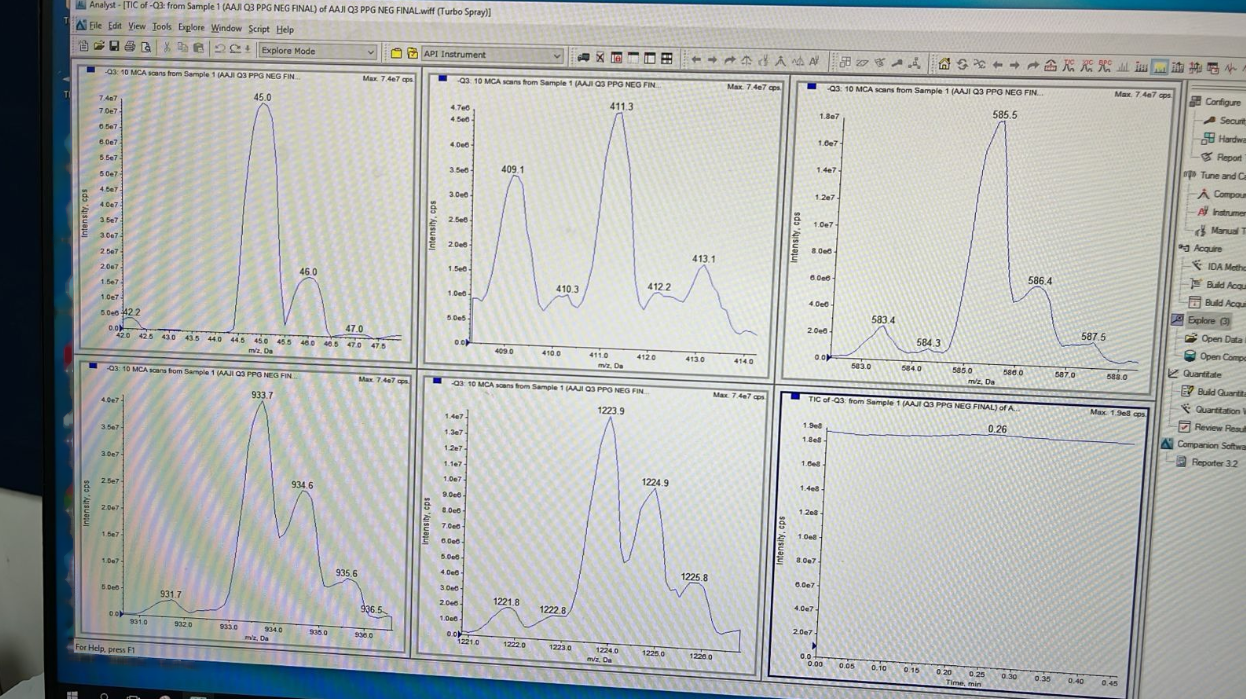Open the View menu
The width and height of the screenshot is (1246, 699).
click(137, 26)
